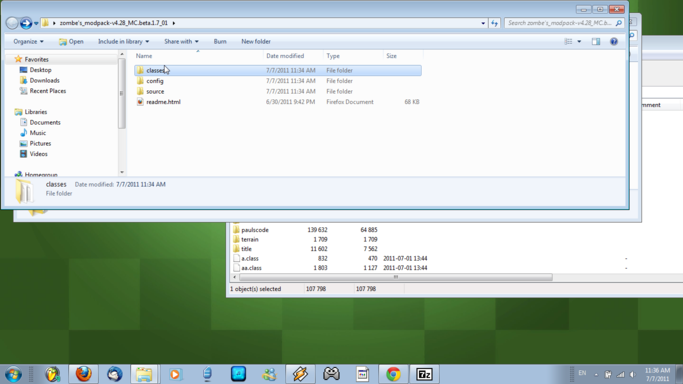
Task: Click the Back navigation arrow in Explorer
Action: point(12,23)
